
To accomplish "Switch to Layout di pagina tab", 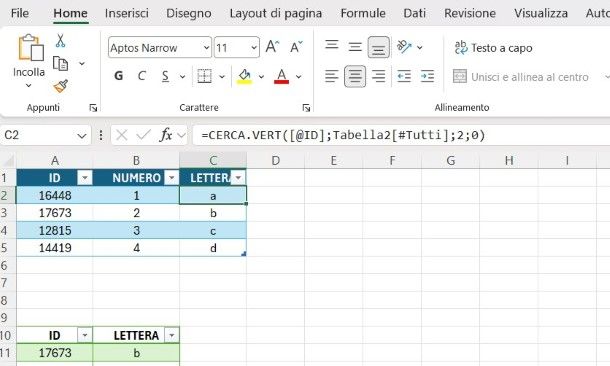I will click(275, 13).
